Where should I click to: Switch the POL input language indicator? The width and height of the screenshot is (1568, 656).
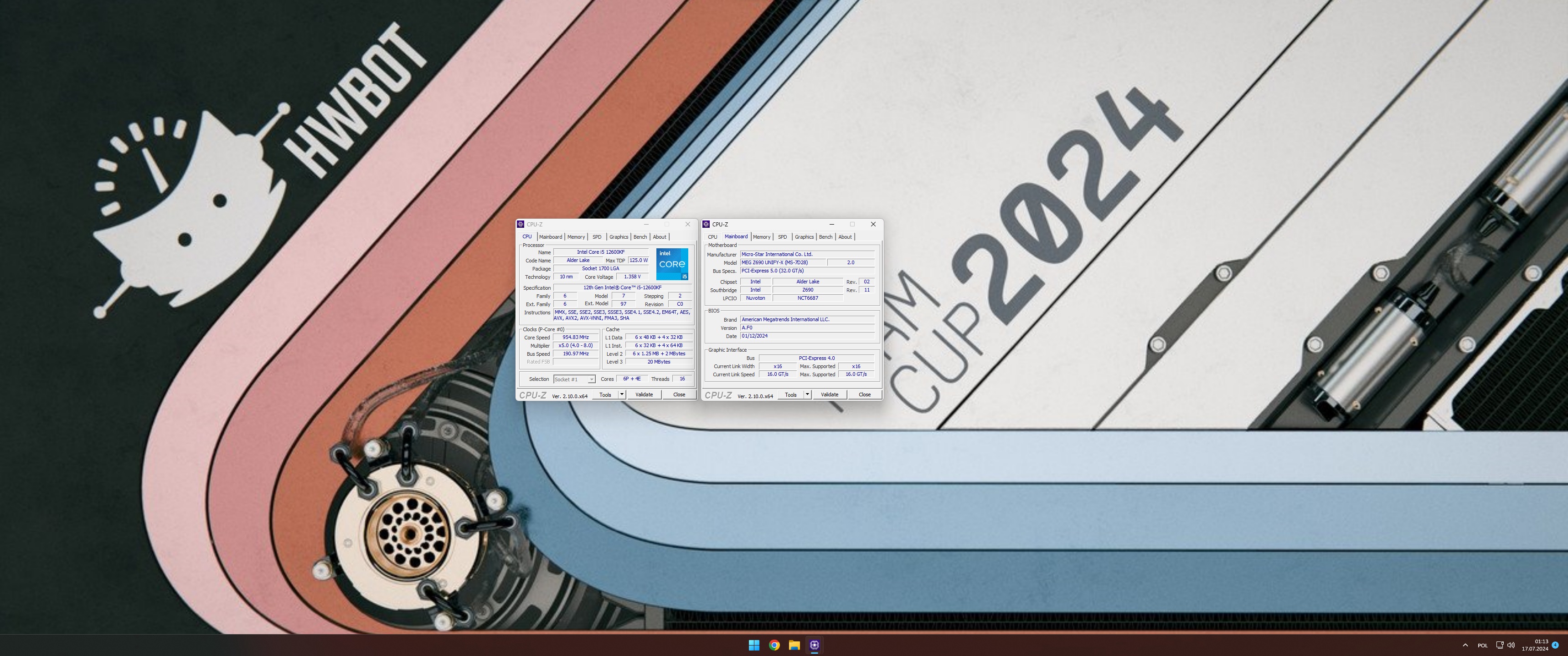coord(1483,645)
